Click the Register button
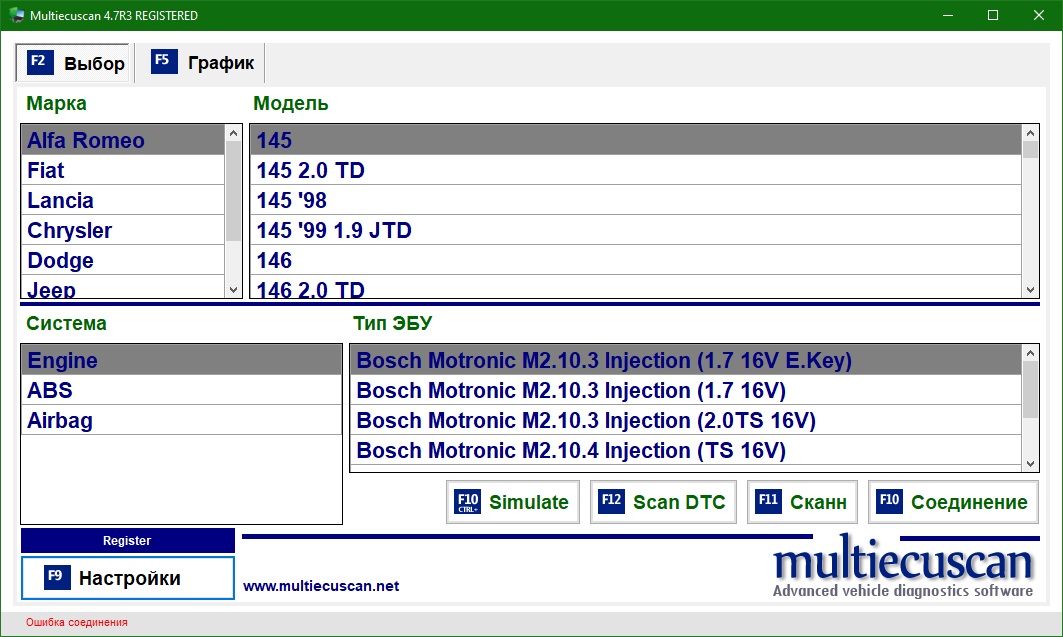The height and width of the screenshot is (637, 1063). coord(127,541)
